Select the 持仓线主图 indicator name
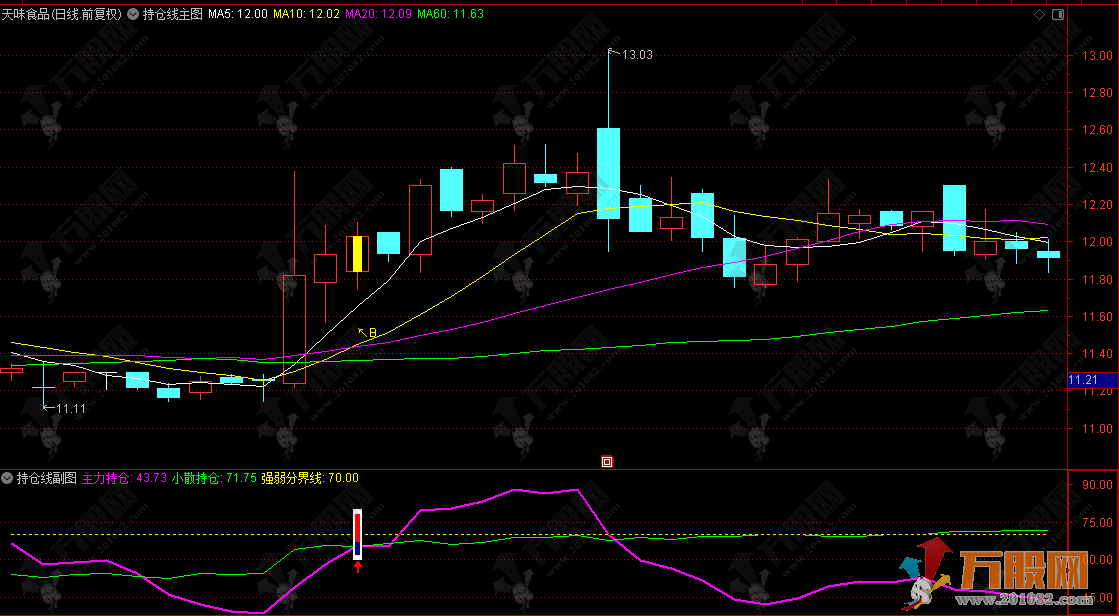 click(173, 14)
